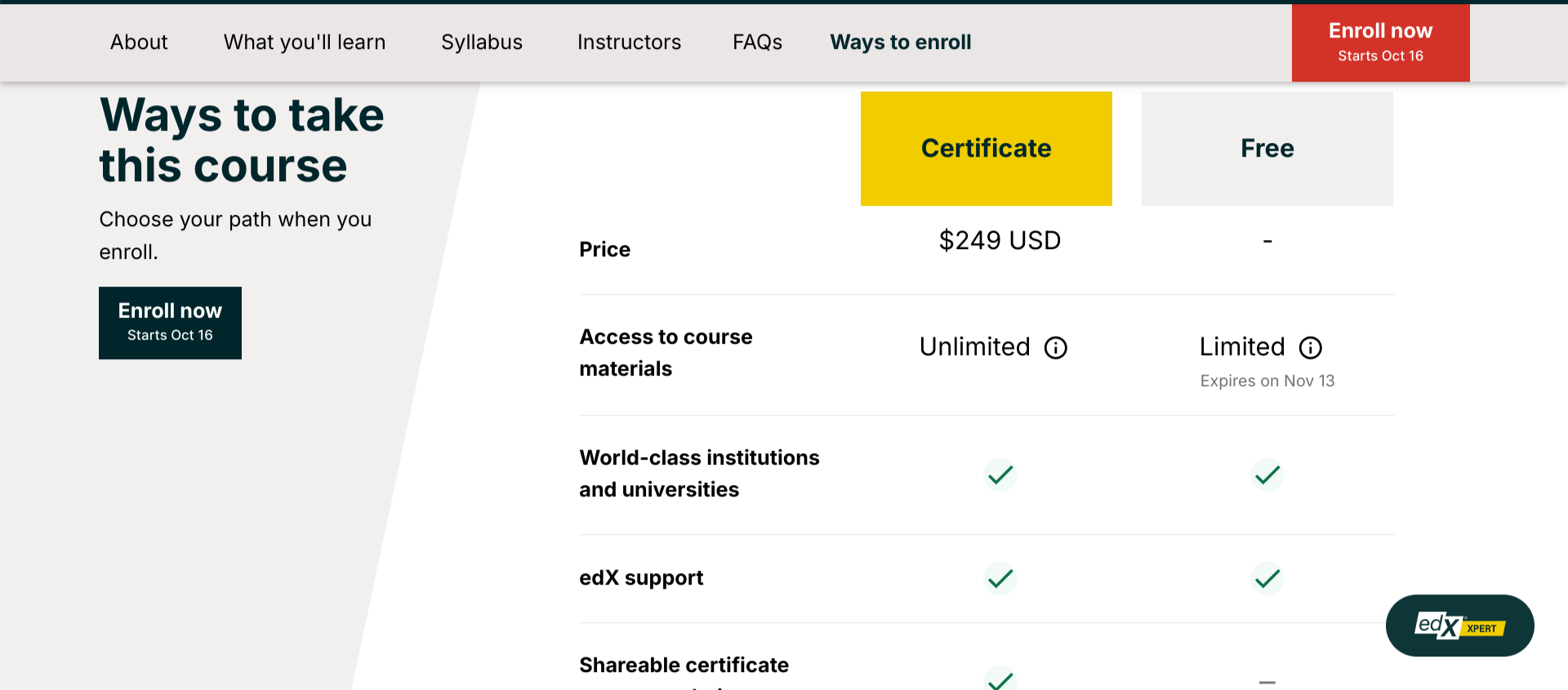Select the Free plan header

click(x=1267, y=149)
